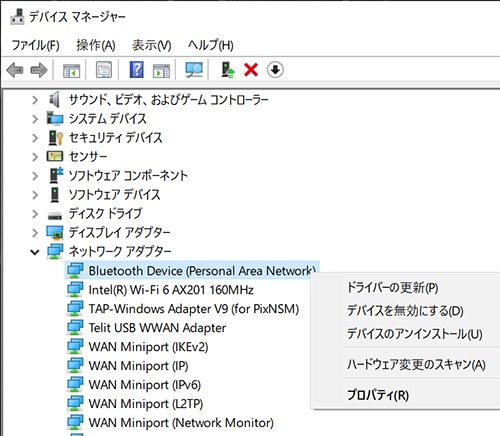
Task: Expand the サウンド、ビデオ、およびゲーム コントローラー node
Action: (x=35, y=100)
